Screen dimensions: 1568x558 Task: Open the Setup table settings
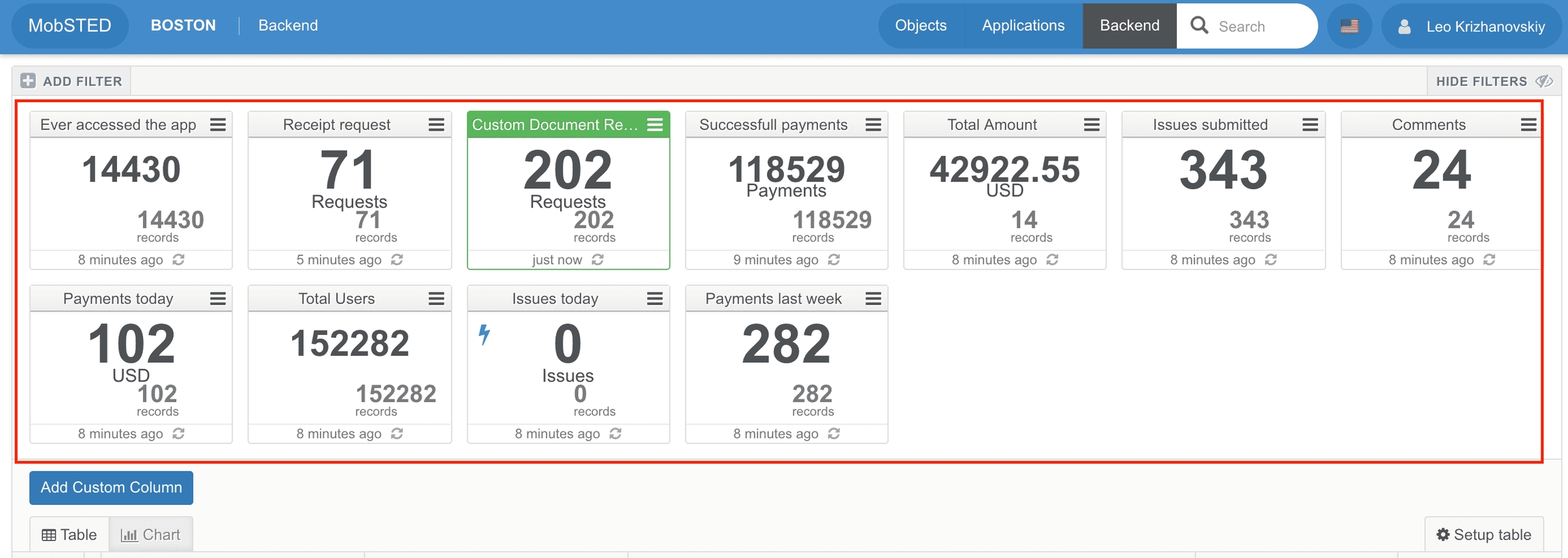1484,535
